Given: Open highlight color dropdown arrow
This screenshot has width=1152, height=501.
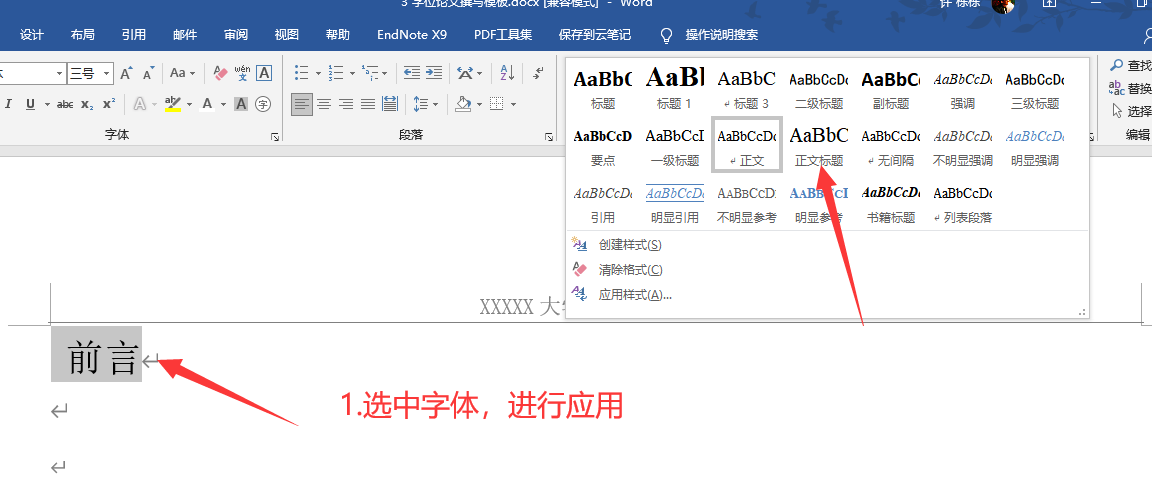Looking at the screenshot, I should [x=189, y=104].
